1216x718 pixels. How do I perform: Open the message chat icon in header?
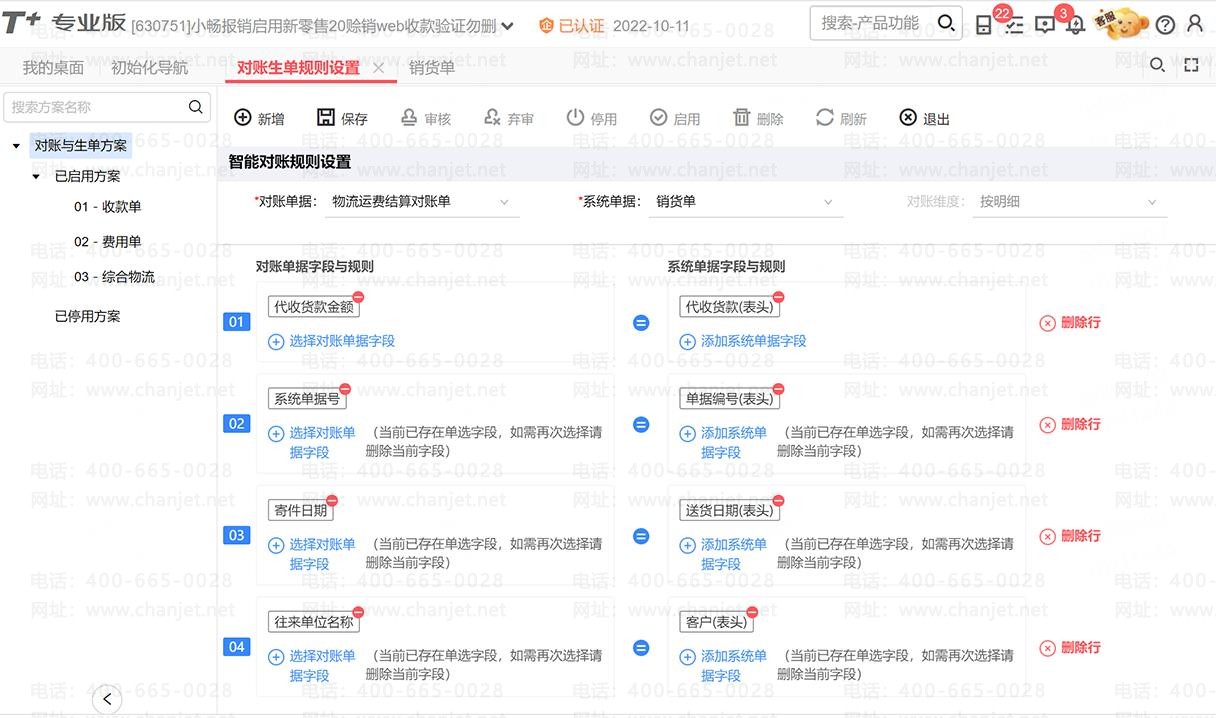point(1045,25)
